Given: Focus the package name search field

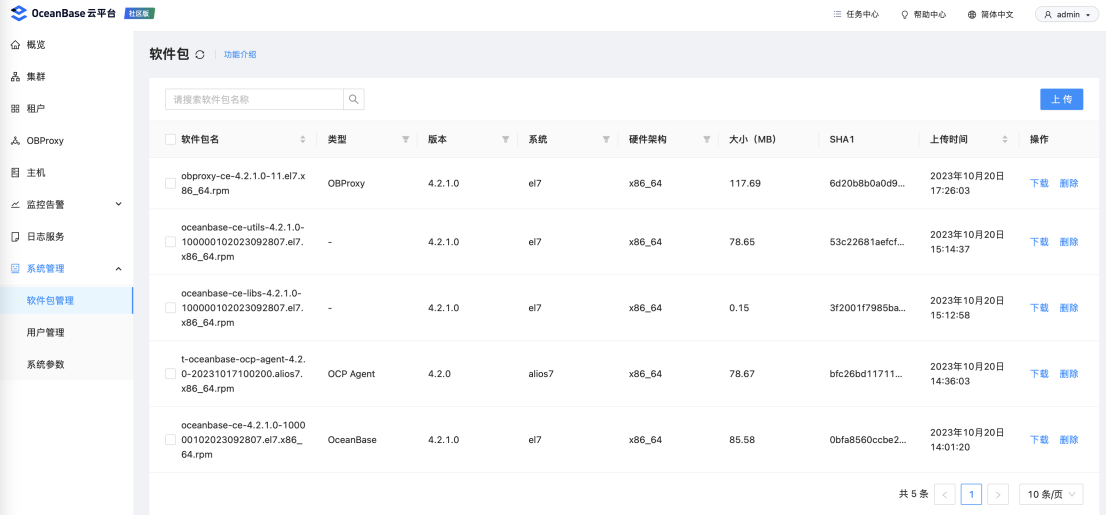Looking at the screenshot, I should tap(254, 99).
